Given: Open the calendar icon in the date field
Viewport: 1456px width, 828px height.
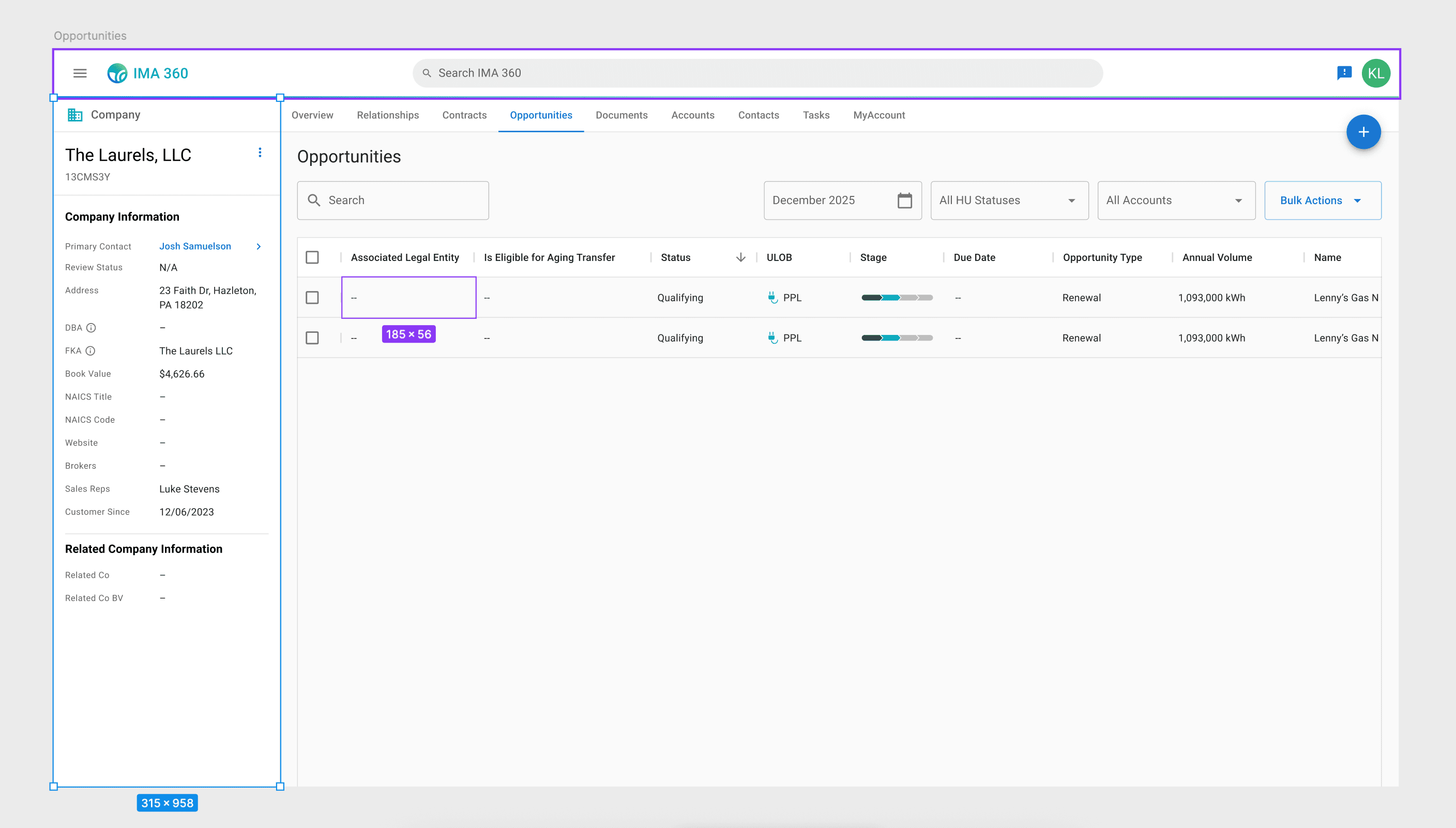Looking at the screenshot, I should 904,200.
